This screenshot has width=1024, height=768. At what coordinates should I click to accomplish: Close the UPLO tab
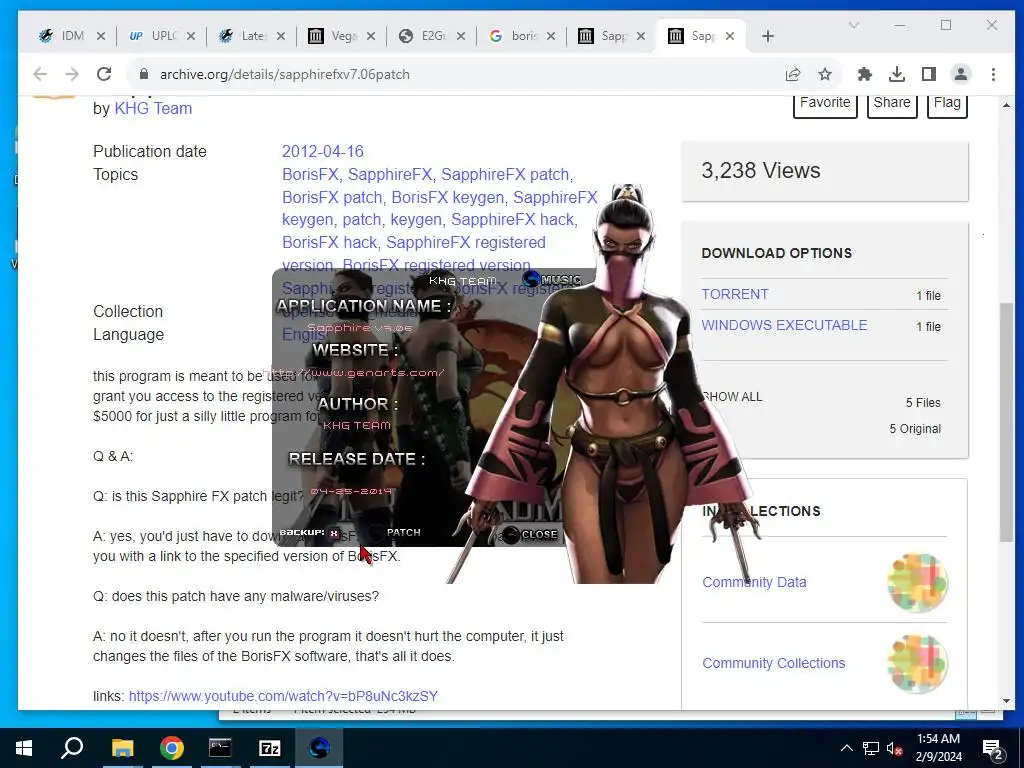pyautogui.click(x=191, y=37)
